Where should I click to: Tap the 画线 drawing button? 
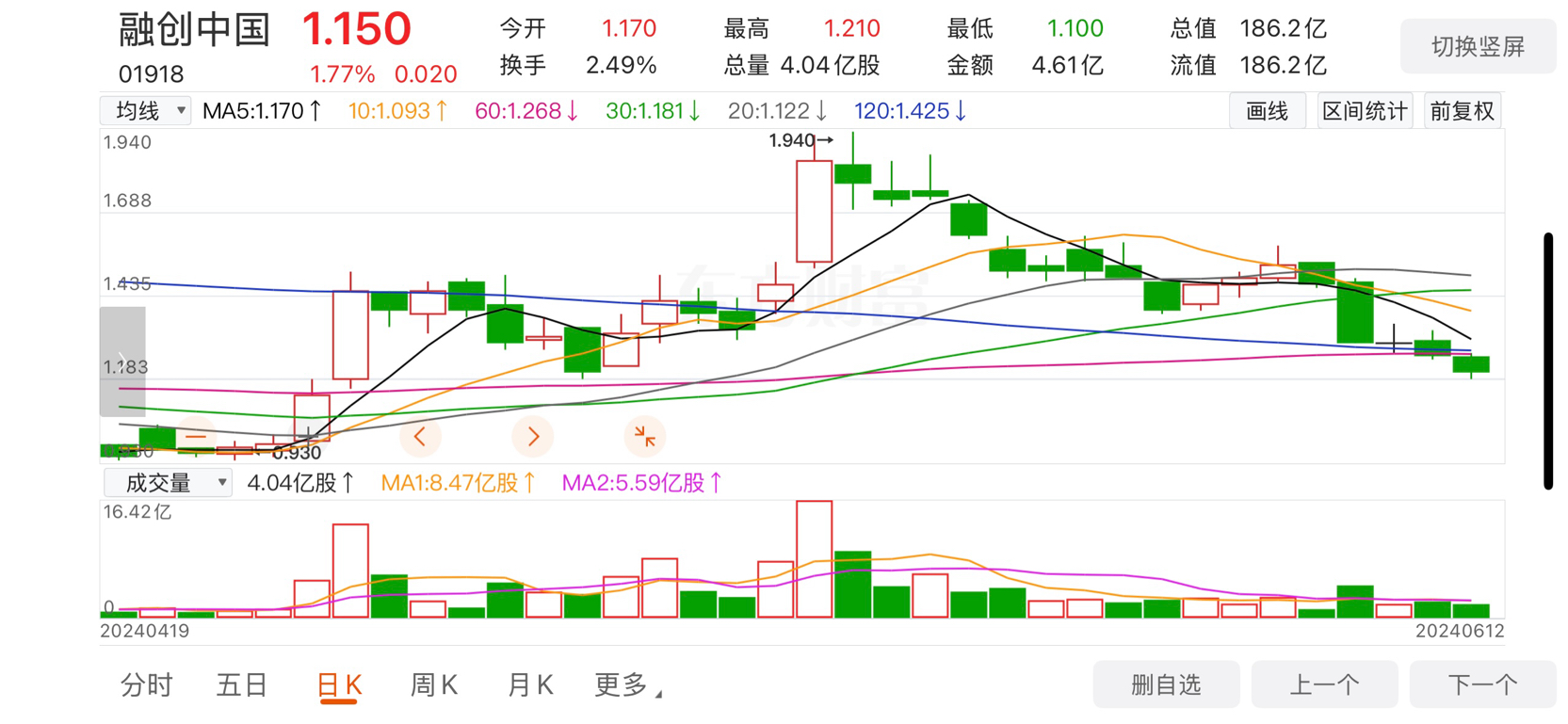point(1267,111)
